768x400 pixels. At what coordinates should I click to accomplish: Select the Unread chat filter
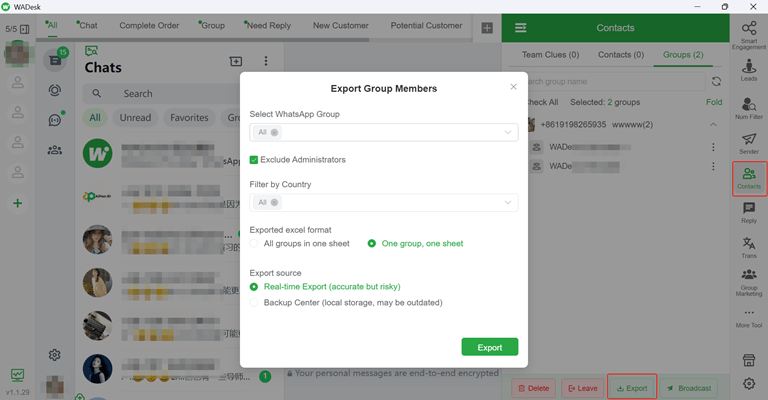point(135,118)
